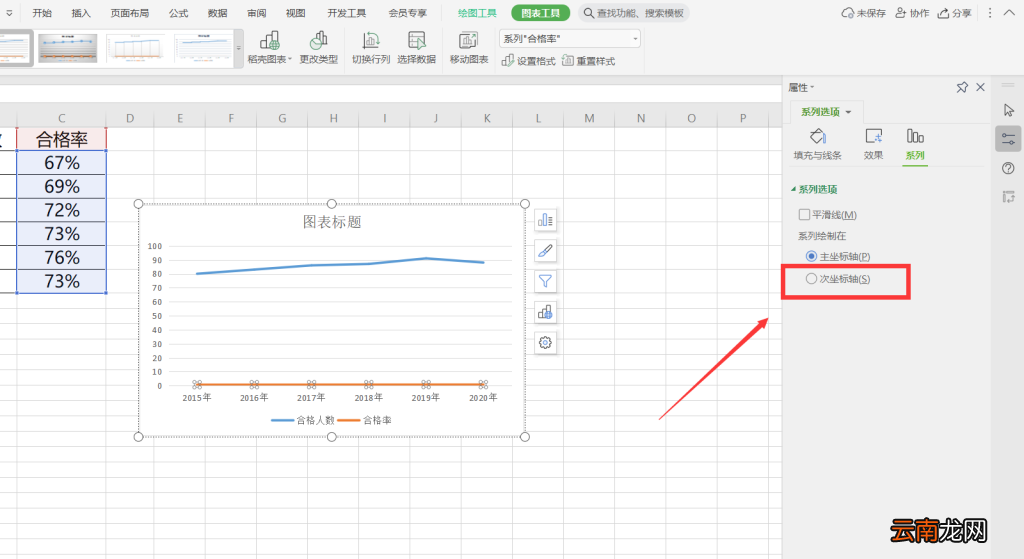Select column header D

pyautogui.click(x=130, y=118)
